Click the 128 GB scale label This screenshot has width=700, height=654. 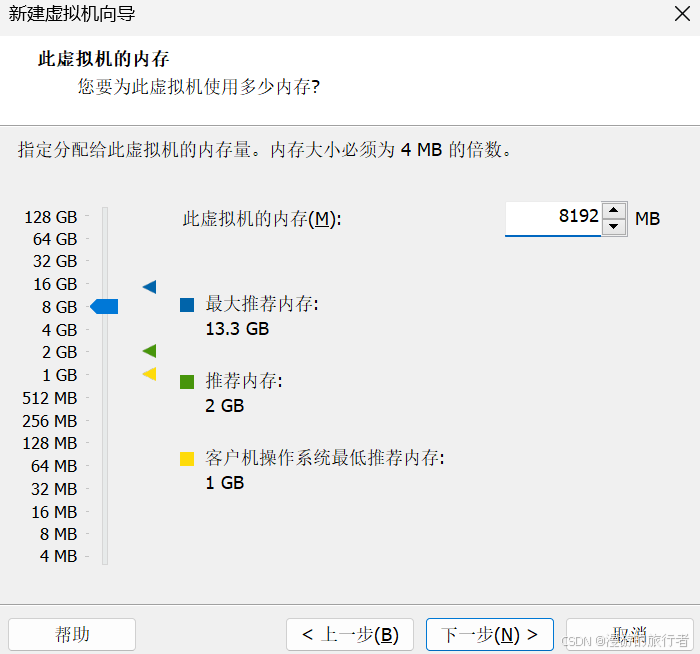click(x=51, y=217)
